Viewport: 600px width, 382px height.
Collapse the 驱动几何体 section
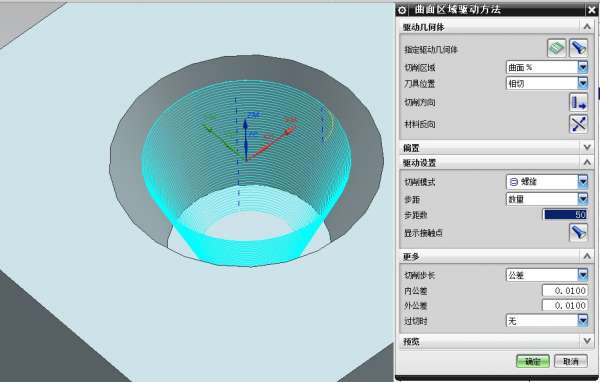tap(587, 27)
